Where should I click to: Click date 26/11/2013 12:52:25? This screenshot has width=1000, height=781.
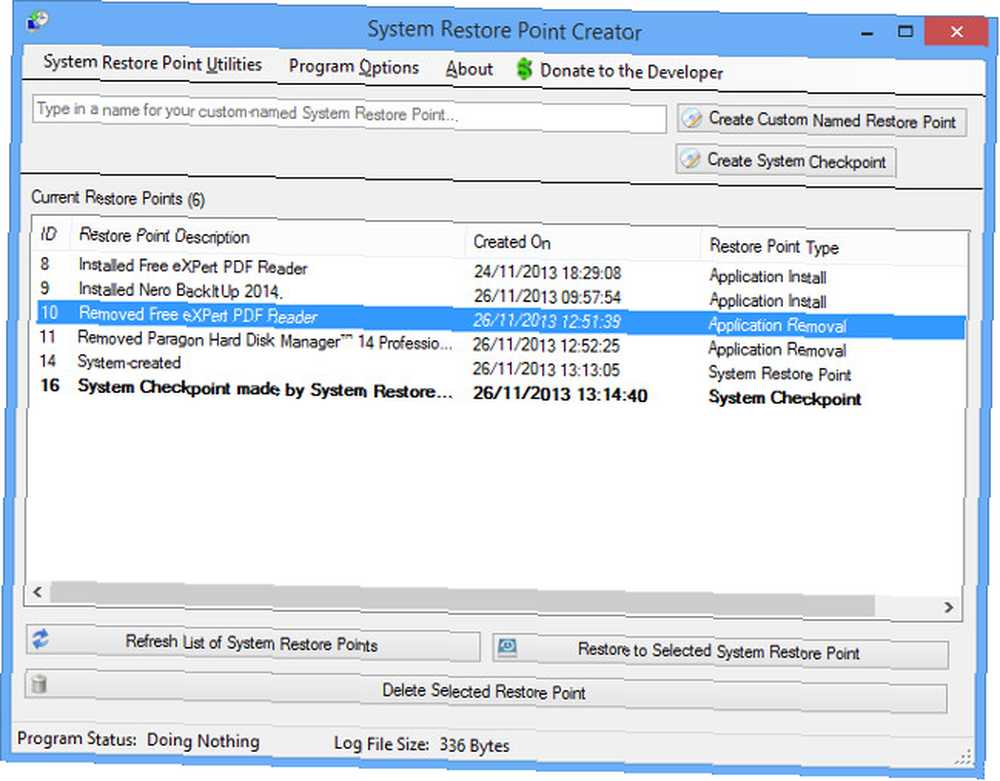pos(546,345)
